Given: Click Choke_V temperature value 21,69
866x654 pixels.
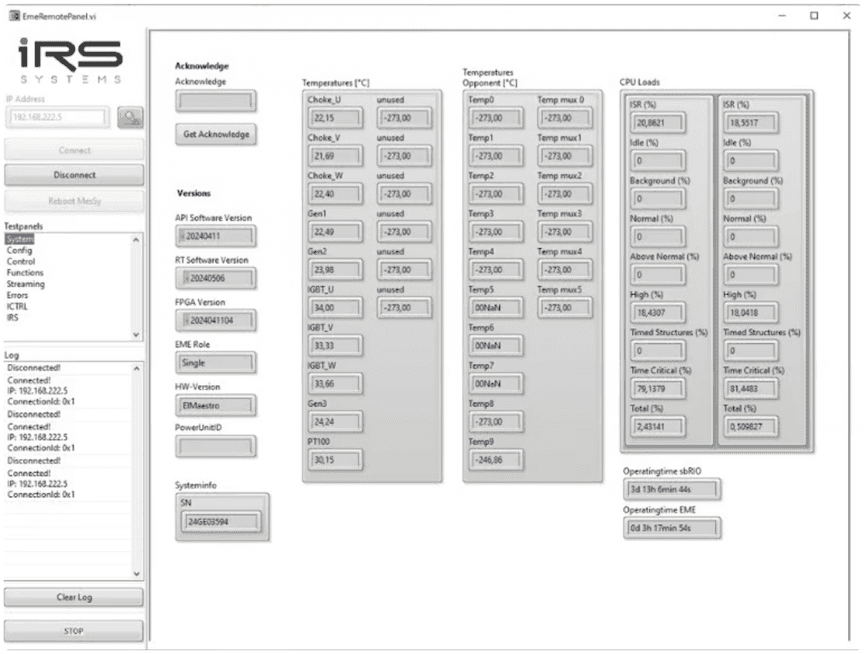Looking at the screenshot, I should (335, 156).
